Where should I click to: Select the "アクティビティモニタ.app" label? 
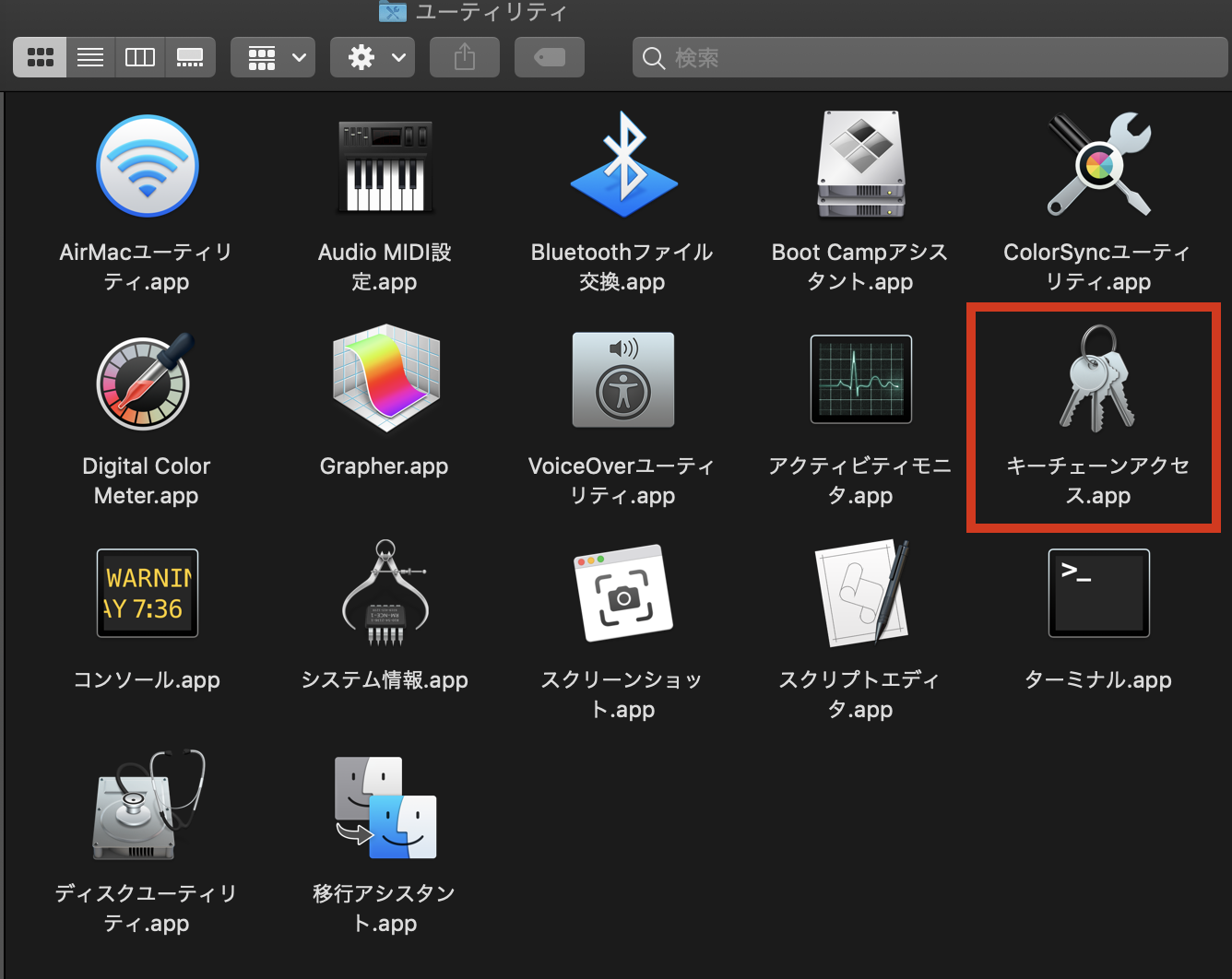(x=860, y=480)
